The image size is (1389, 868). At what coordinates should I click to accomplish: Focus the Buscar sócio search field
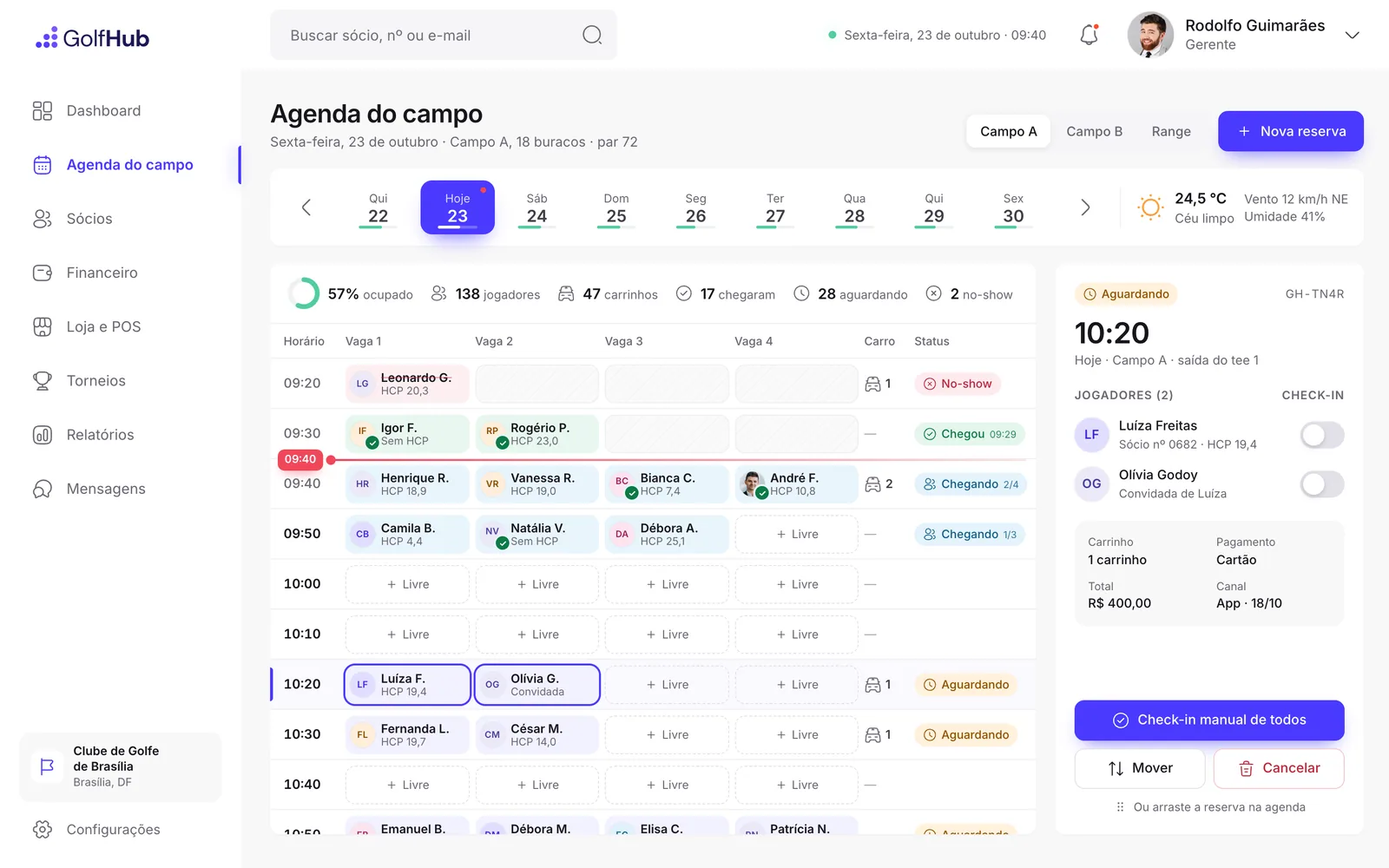point(444,35)
